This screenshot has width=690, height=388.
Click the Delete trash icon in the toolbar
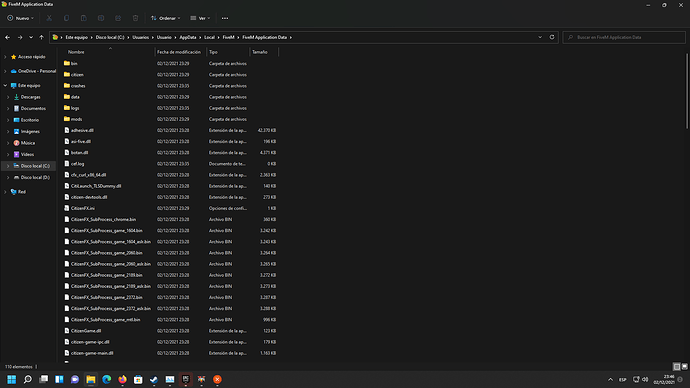136,18
